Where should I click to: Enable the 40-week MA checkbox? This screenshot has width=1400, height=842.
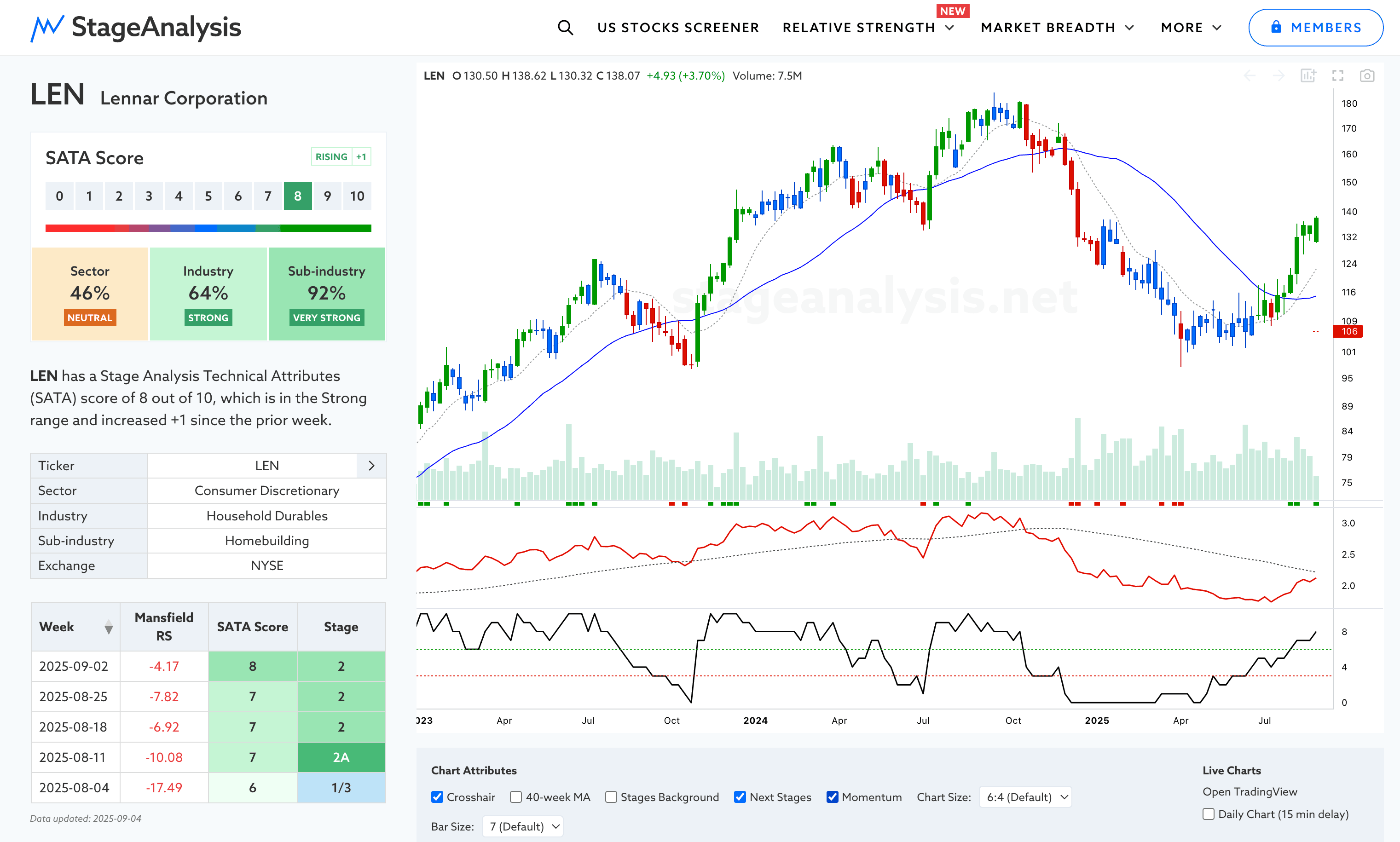(x=516, y=797)
